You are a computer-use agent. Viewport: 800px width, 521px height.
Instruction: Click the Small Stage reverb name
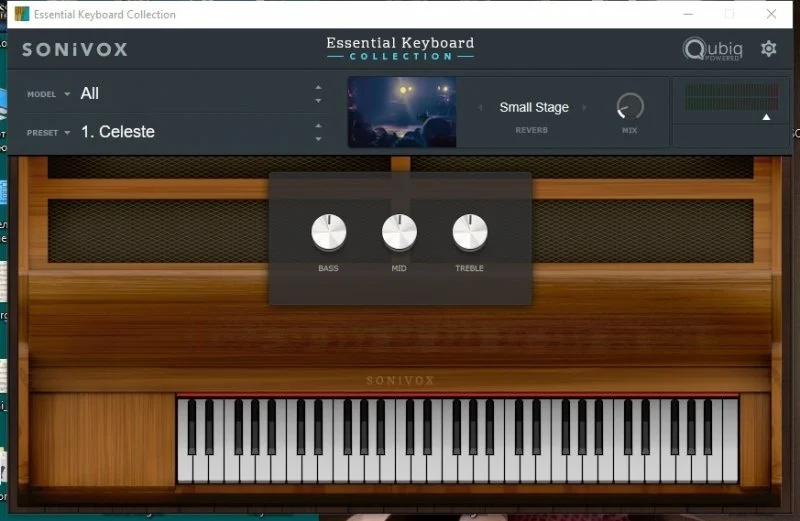[x=534, y=108]
